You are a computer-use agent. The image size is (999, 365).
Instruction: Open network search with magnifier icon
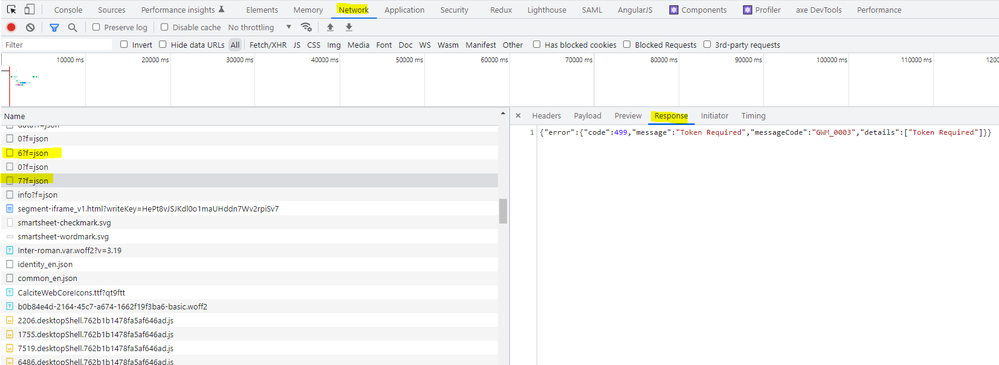pos(73,27)
